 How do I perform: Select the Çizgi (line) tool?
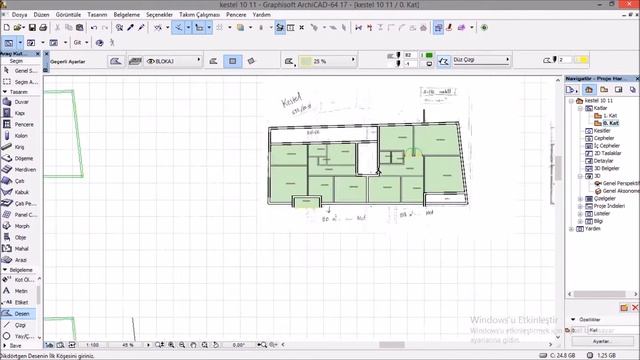(x=19, y=325)
